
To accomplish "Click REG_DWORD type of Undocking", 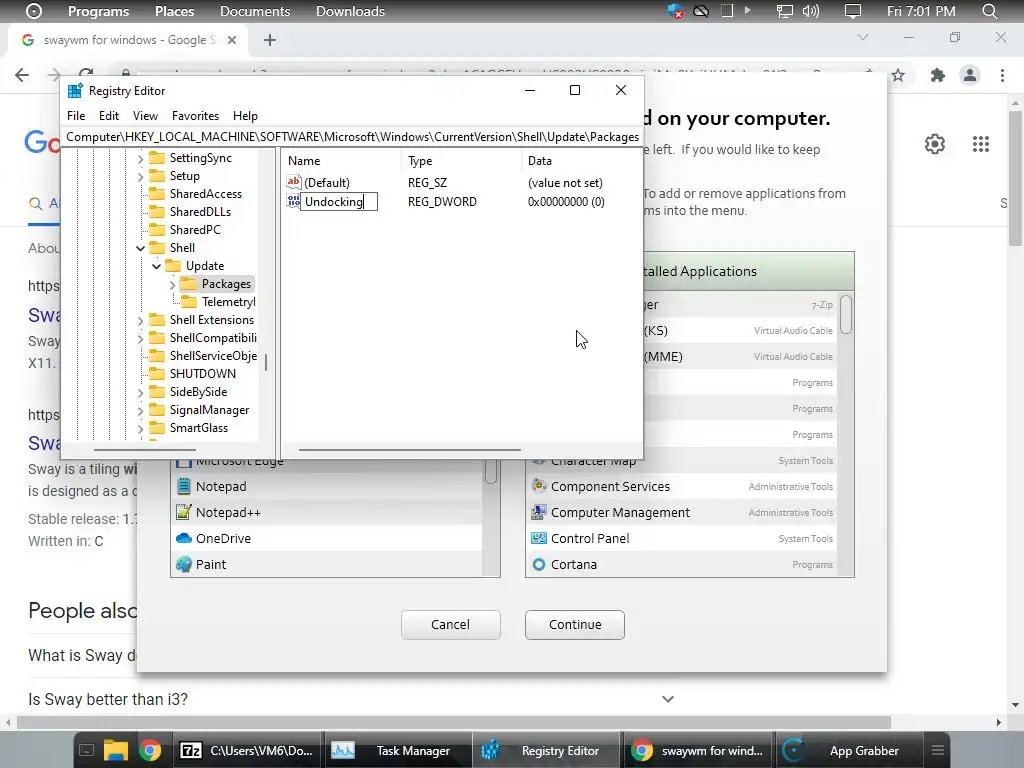I will (x=442, y=202).
